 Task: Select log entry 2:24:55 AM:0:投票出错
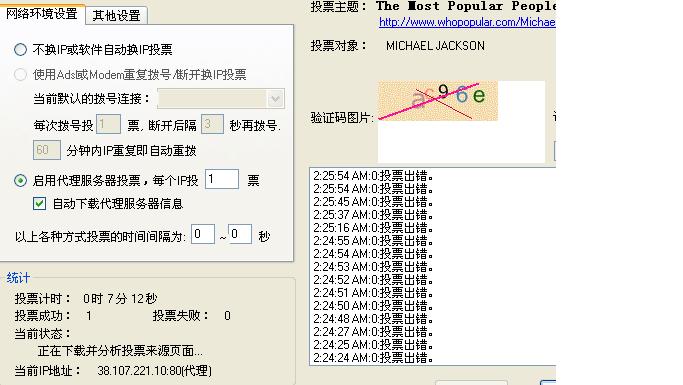[x=373, y=240]
